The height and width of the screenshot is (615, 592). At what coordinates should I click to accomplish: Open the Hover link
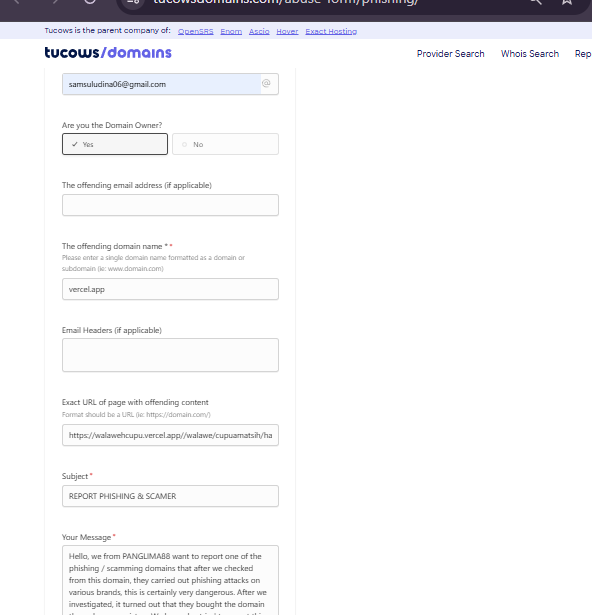(x=287, y=31)
